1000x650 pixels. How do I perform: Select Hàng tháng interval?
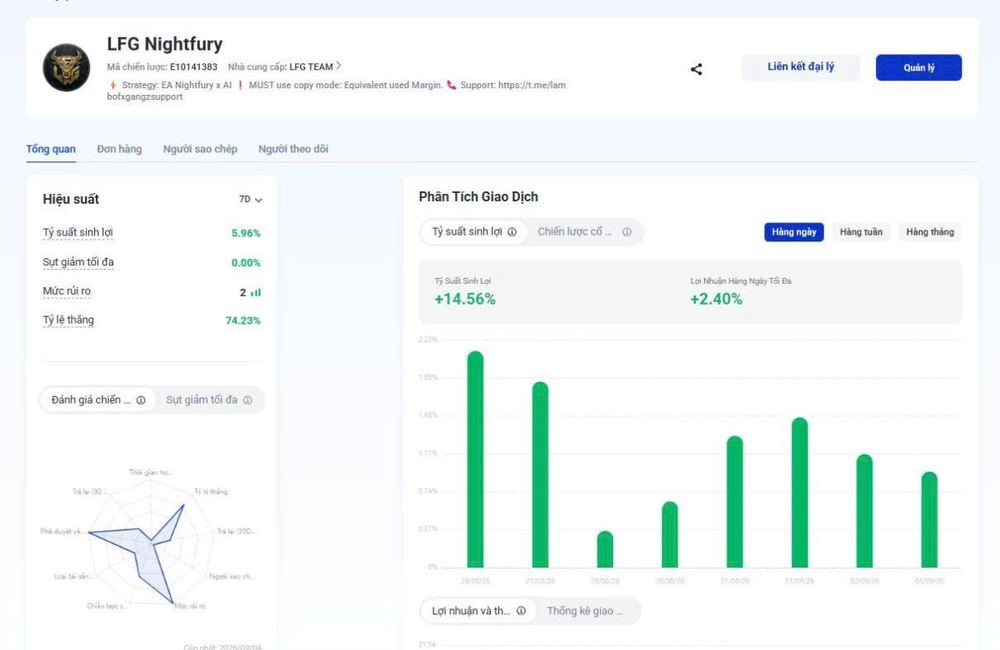pyautogui.click(x=930, y=232)
